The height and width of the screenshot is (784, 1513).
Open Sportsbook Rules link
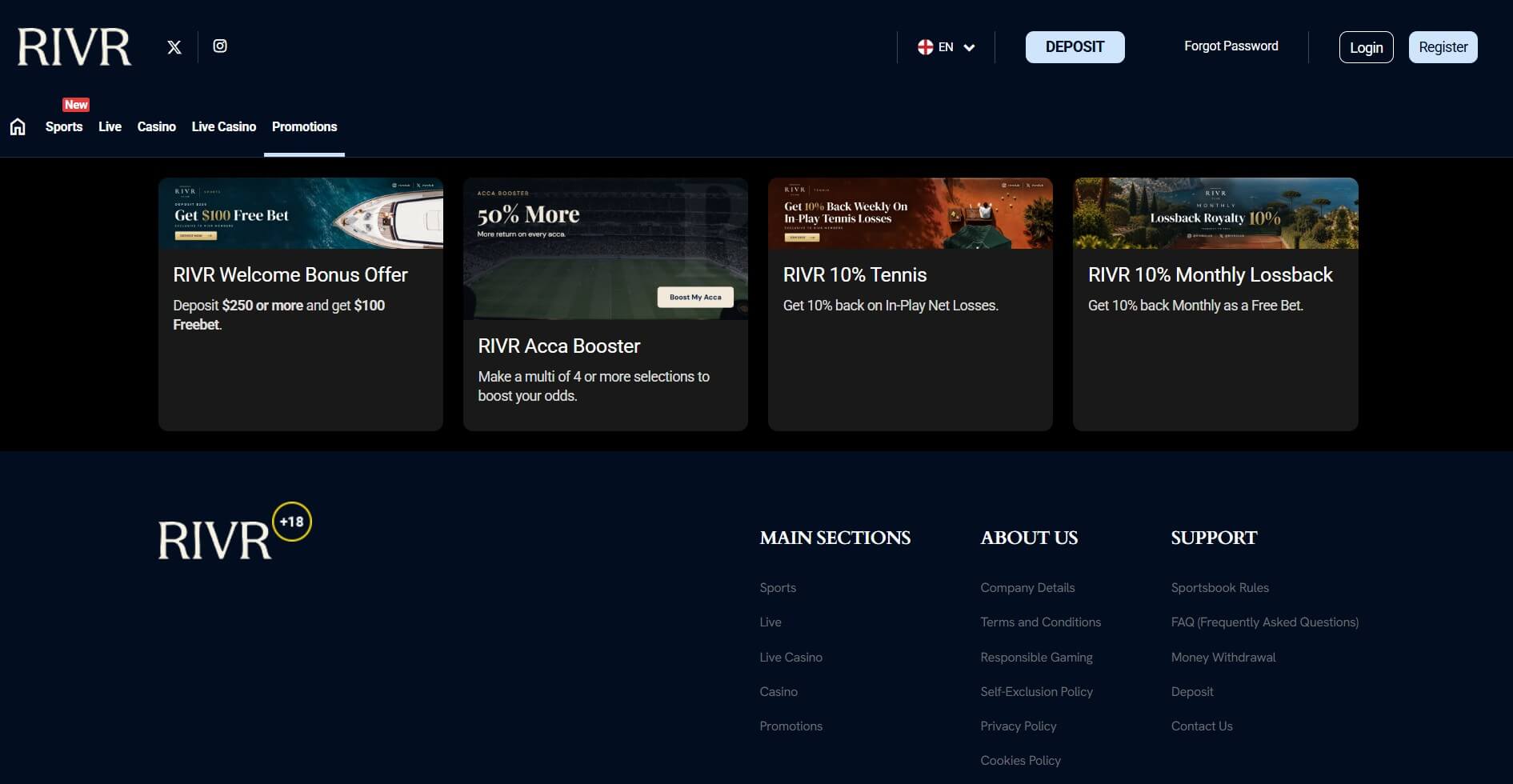(1219, 587)
